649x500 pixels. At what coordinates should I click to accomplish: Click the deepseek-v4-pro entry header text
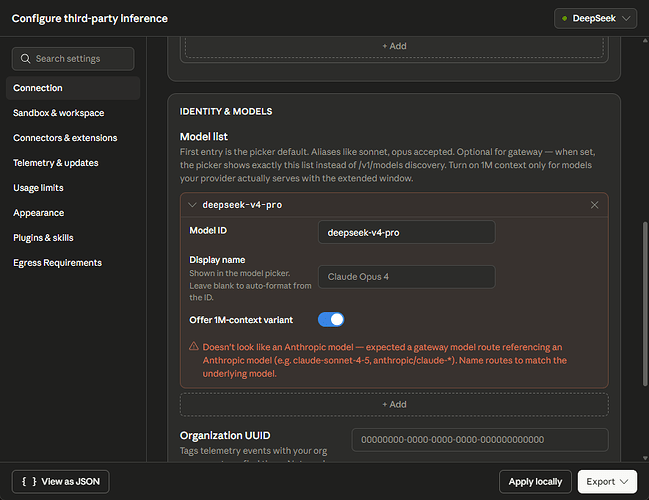[x=242, y=205]
